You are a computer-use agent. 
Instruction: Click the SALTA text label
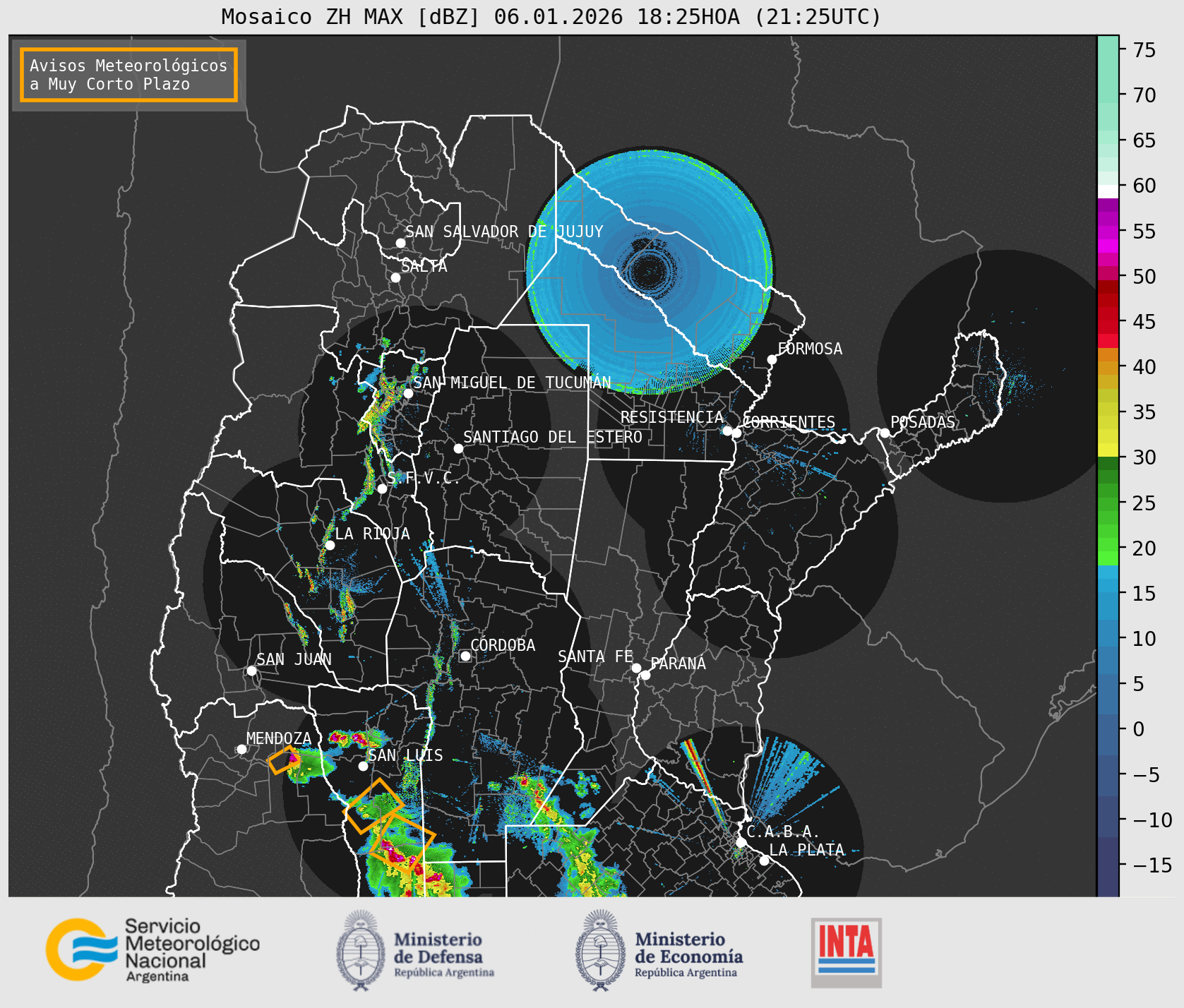click(424, 266)
